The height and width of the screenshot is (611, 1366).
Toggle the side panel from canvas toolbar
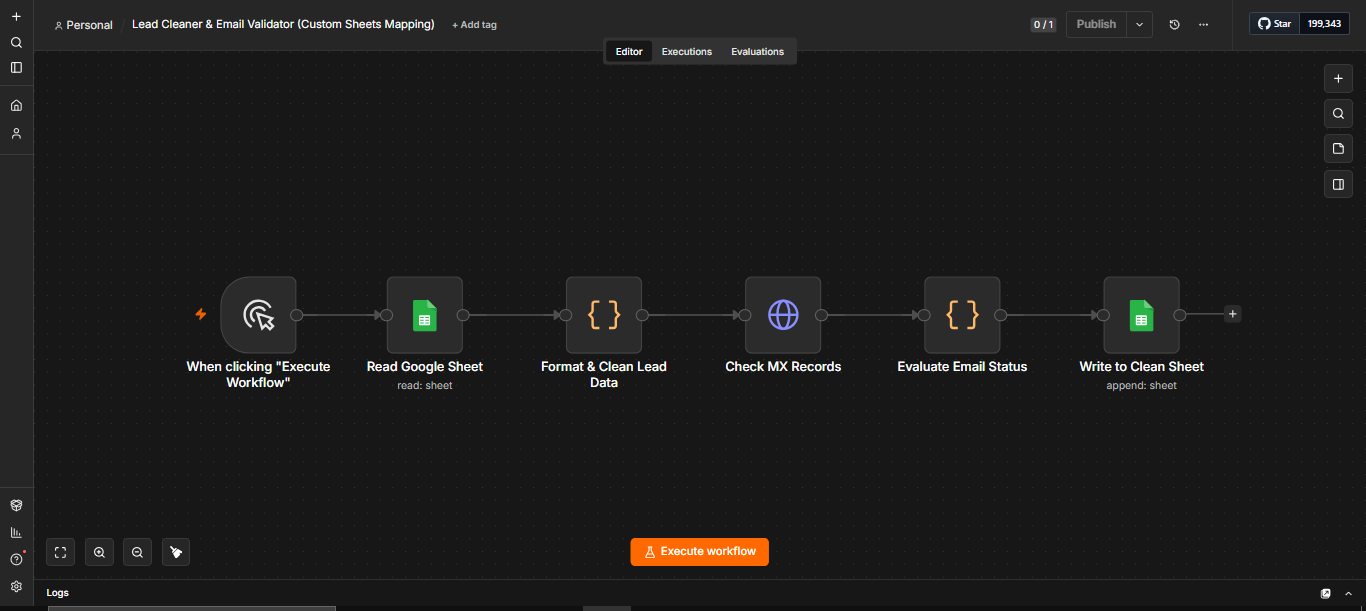[1338, 184]
